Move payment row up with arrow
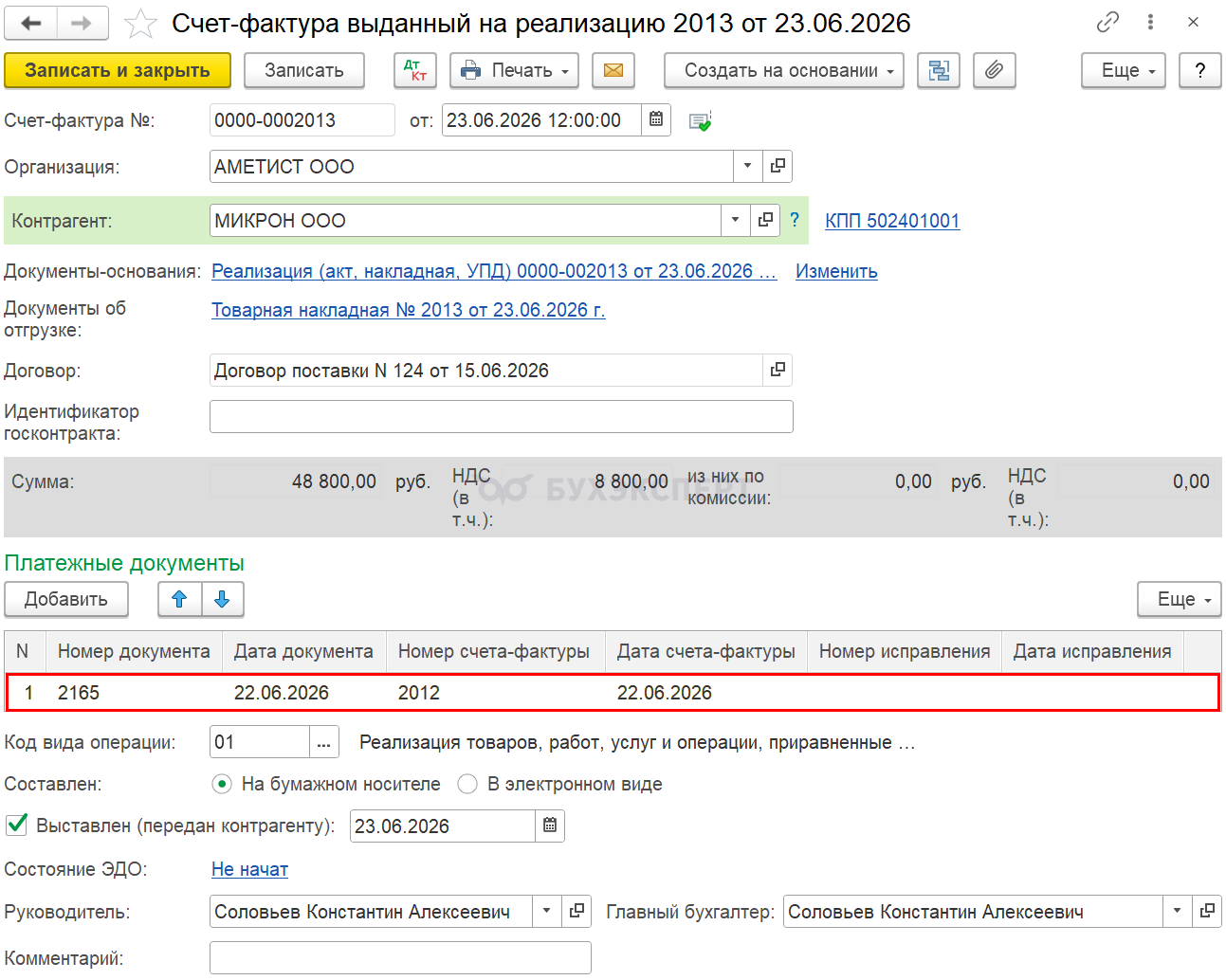The height and width of the screenshot is (980, 1226). (x=179, y=599)
